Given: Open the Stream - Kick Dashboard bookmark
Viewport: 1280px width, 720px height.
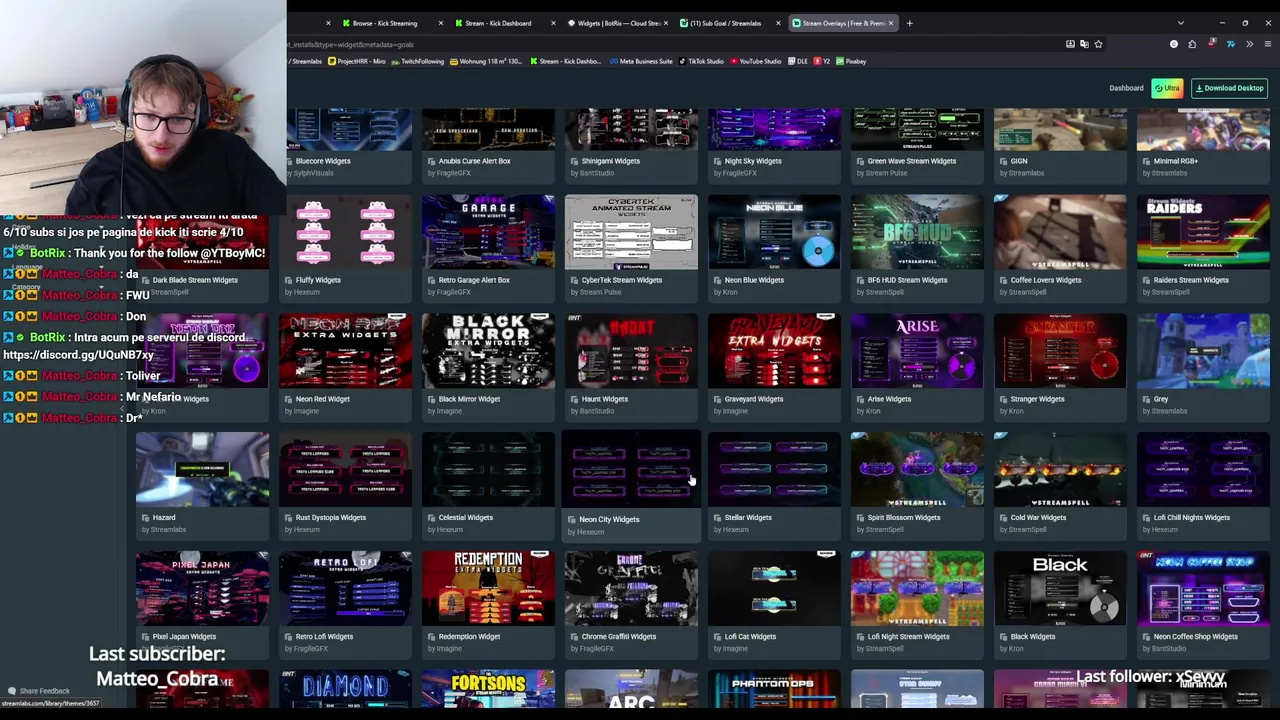Looking at the screenshot, I should pos(568,61).
